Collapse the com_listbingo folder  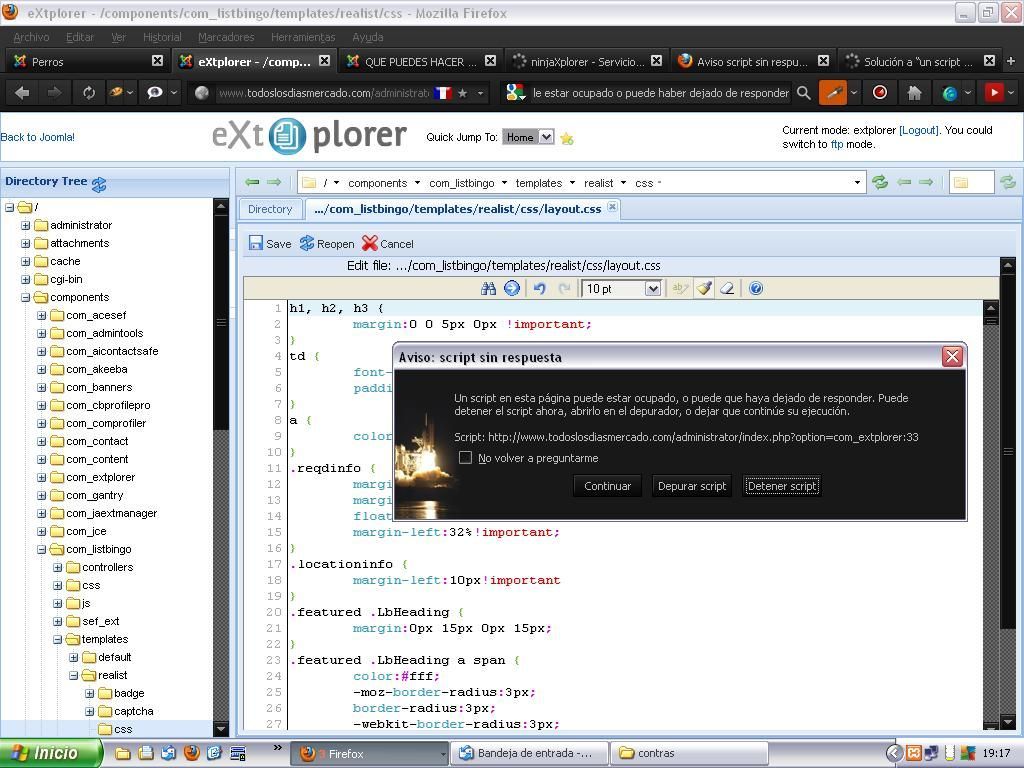pos(41,549)
